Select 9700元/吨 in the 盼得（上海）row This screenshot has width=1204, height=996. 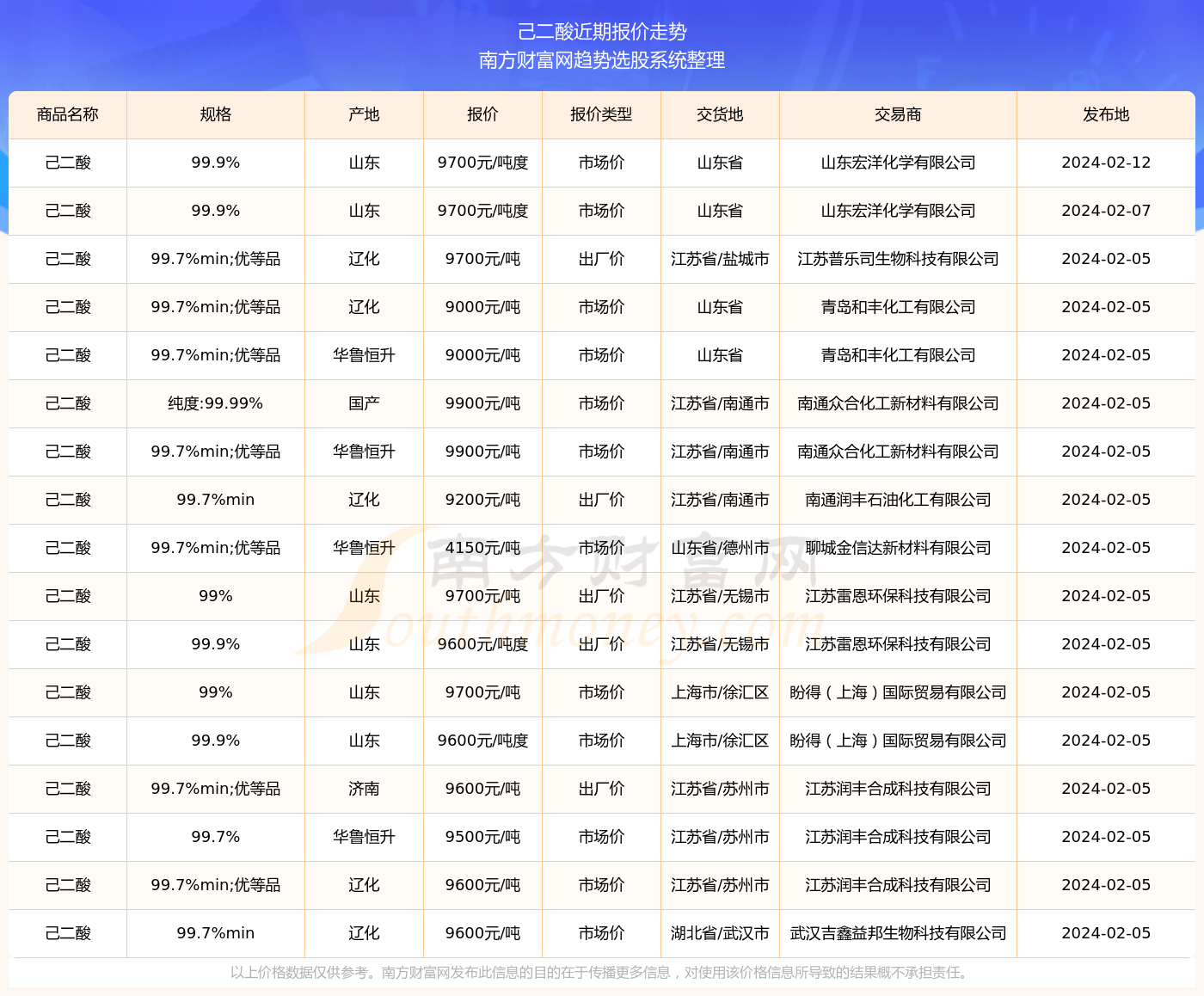[x=482, y=692]
